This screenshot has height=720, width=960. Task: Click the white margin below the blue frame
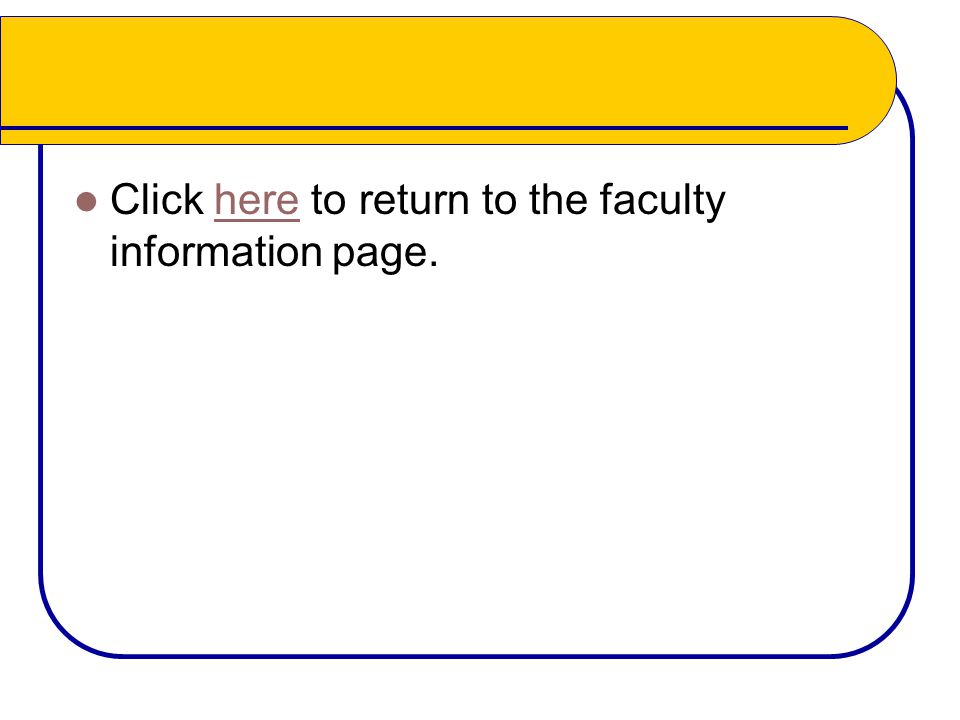480,690
